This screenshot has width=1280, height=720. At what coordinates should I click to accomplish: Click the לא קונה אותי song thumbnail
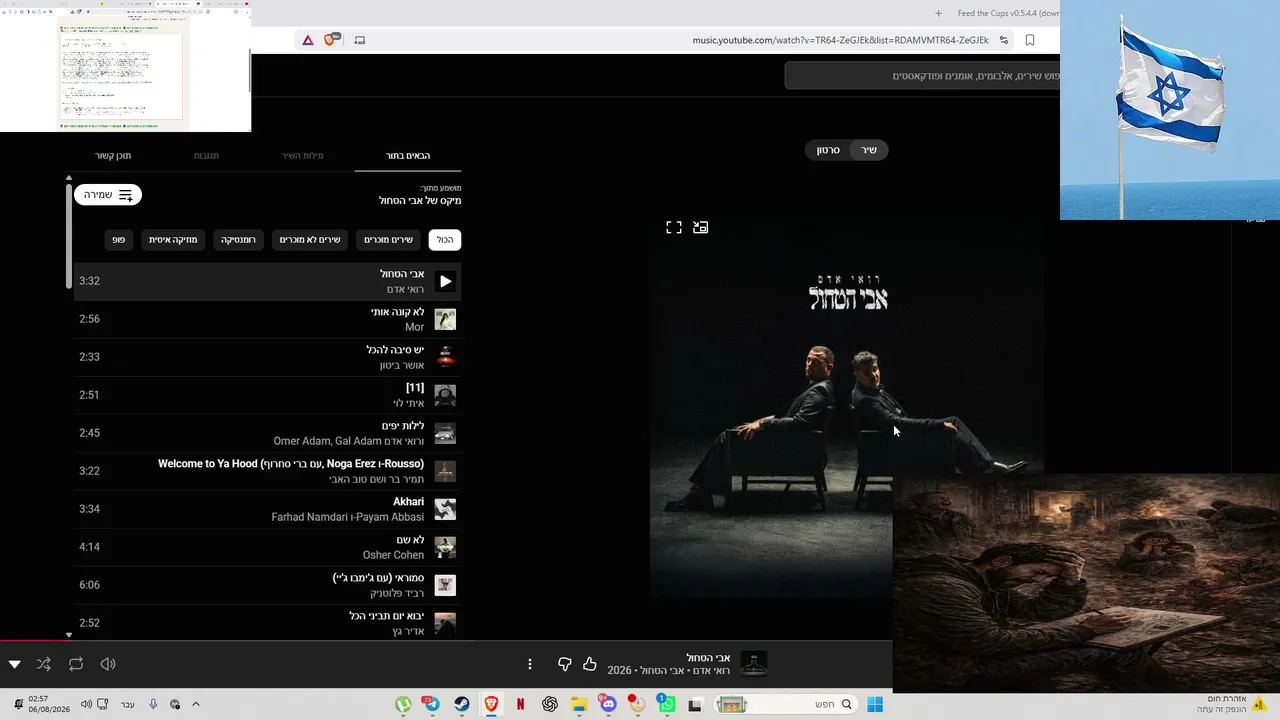[x=446, y=319]
